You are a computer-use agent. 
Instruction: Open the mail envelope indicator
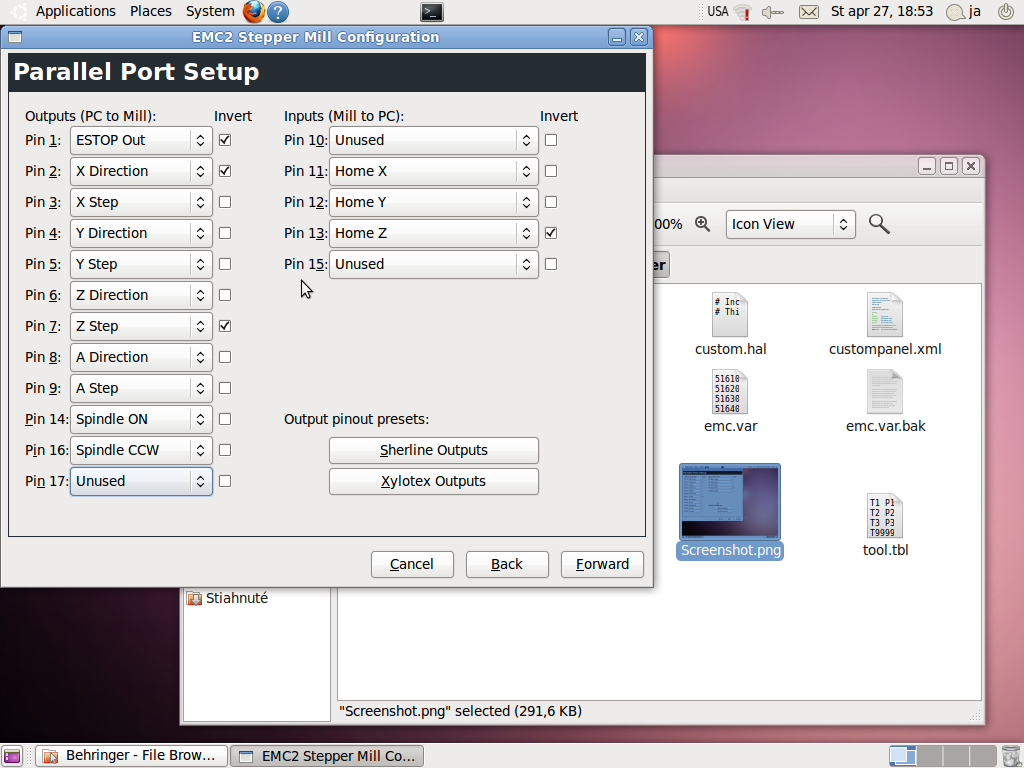tap(809, 12)
